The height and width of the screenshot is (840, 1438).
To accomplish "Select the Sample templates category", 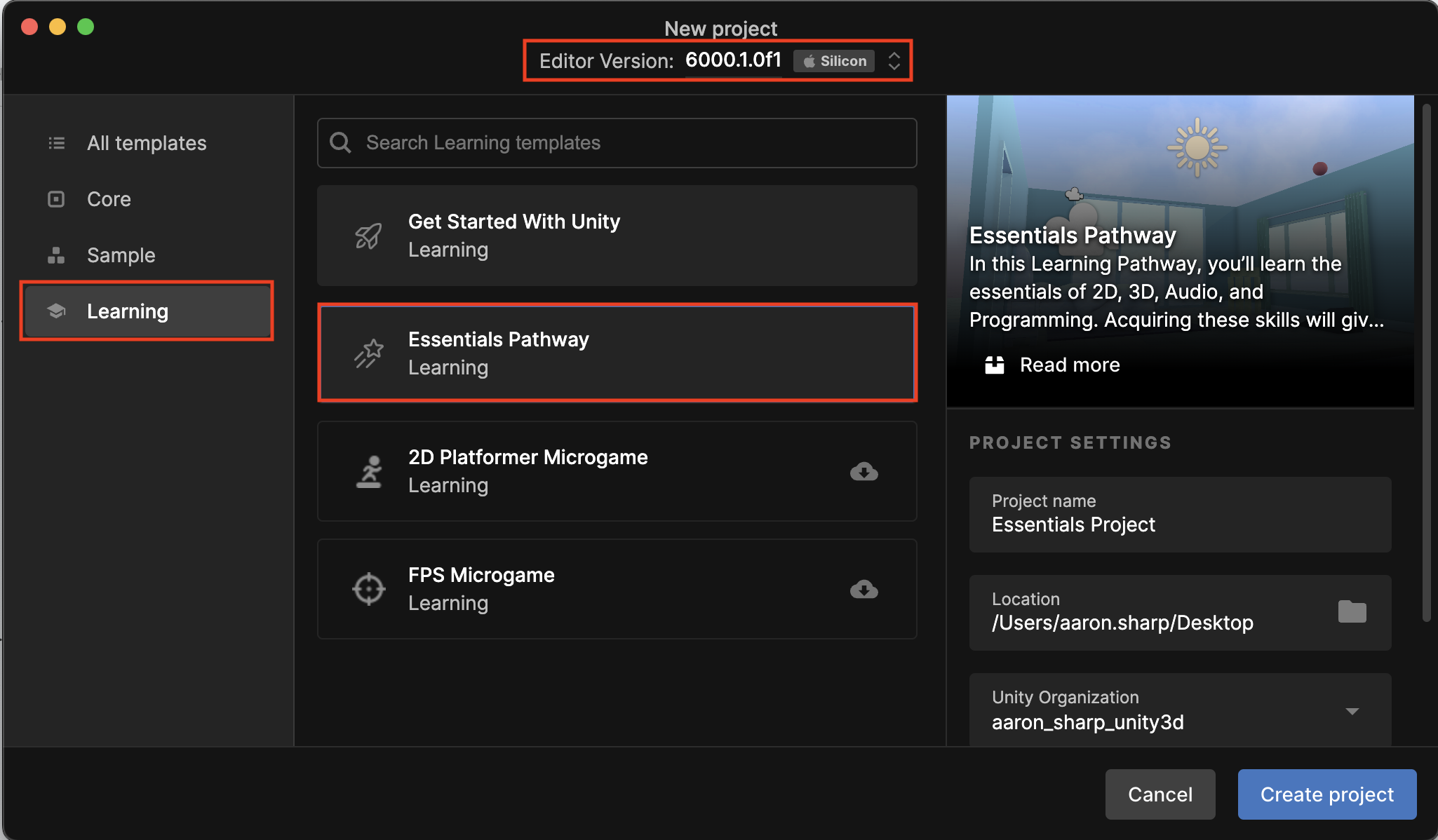I will point(121,255).
